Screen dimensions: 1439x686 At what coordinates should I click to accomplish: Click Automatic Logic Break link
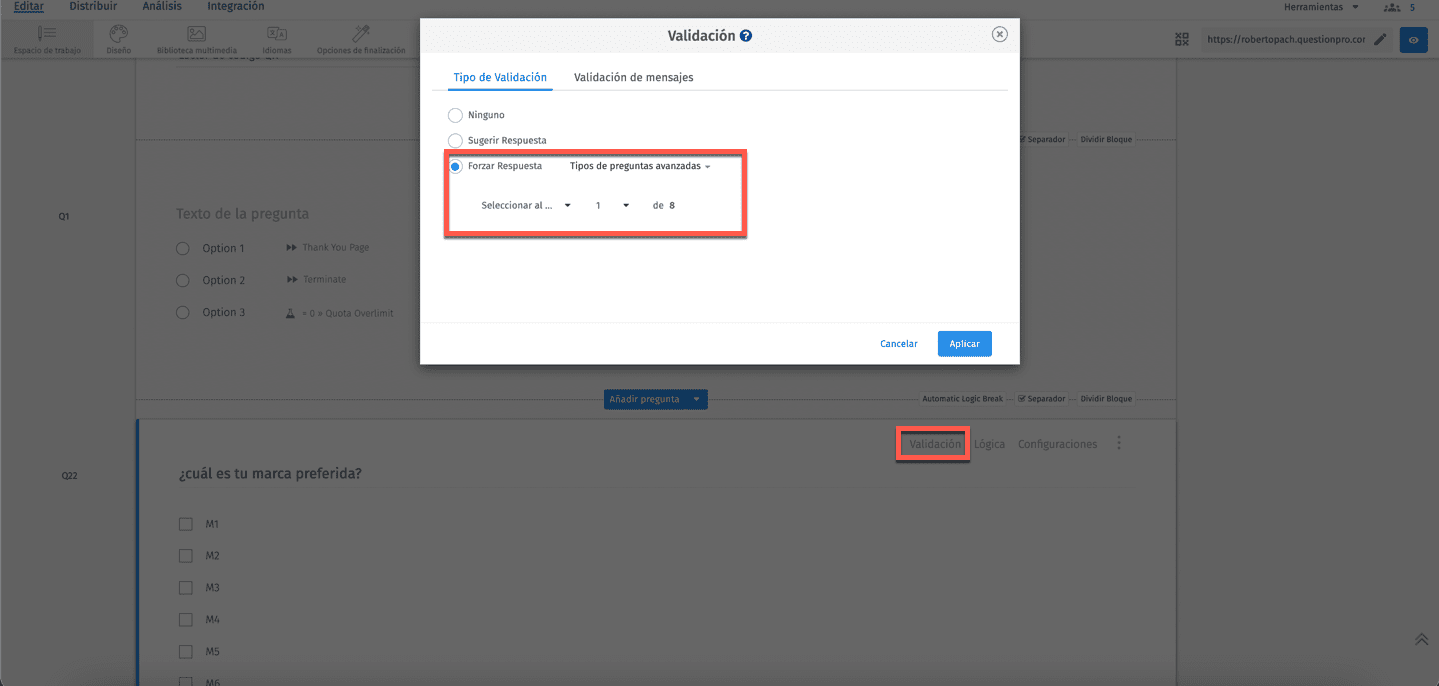(962, 399)
